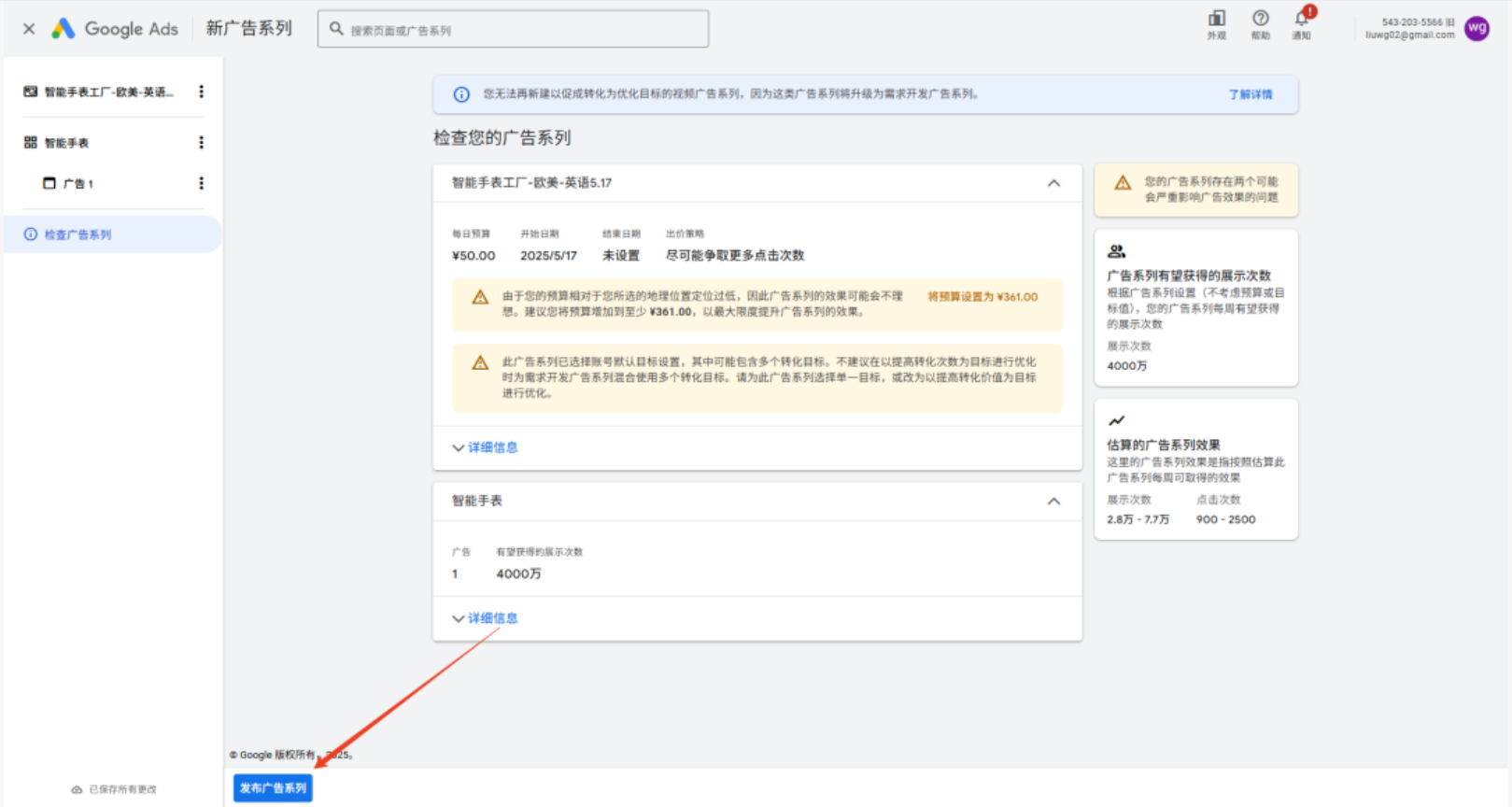Click the warning icon in the budget alert
The width and height of the screenshot is (1512, 807).
point(480,297)
